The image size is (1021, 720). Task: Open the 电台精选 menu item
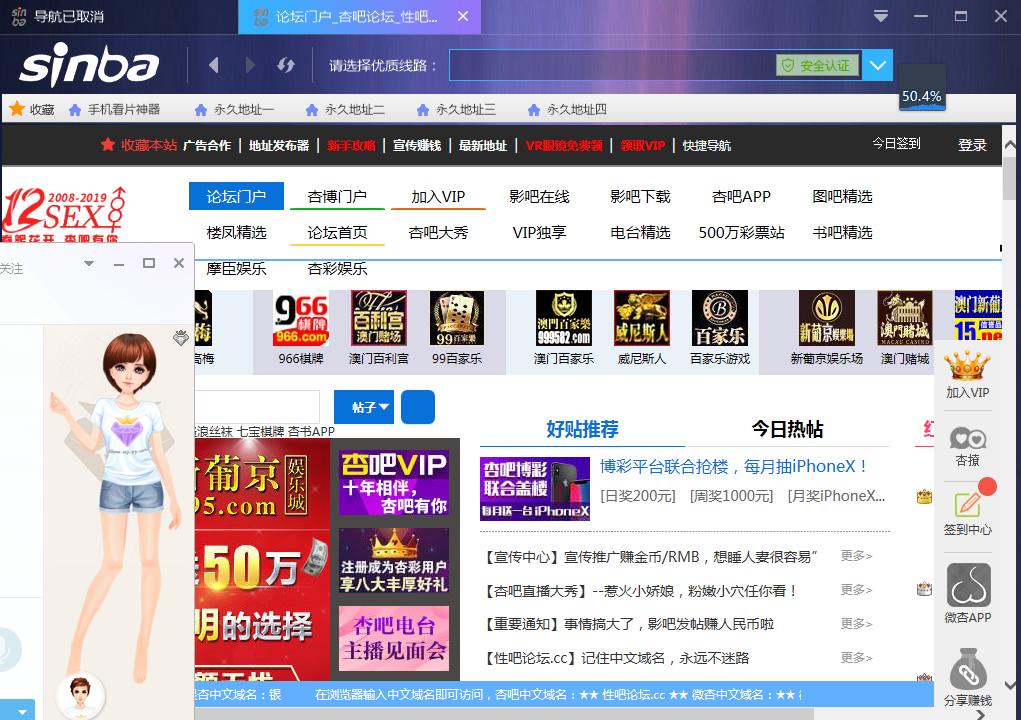point(640,232)
